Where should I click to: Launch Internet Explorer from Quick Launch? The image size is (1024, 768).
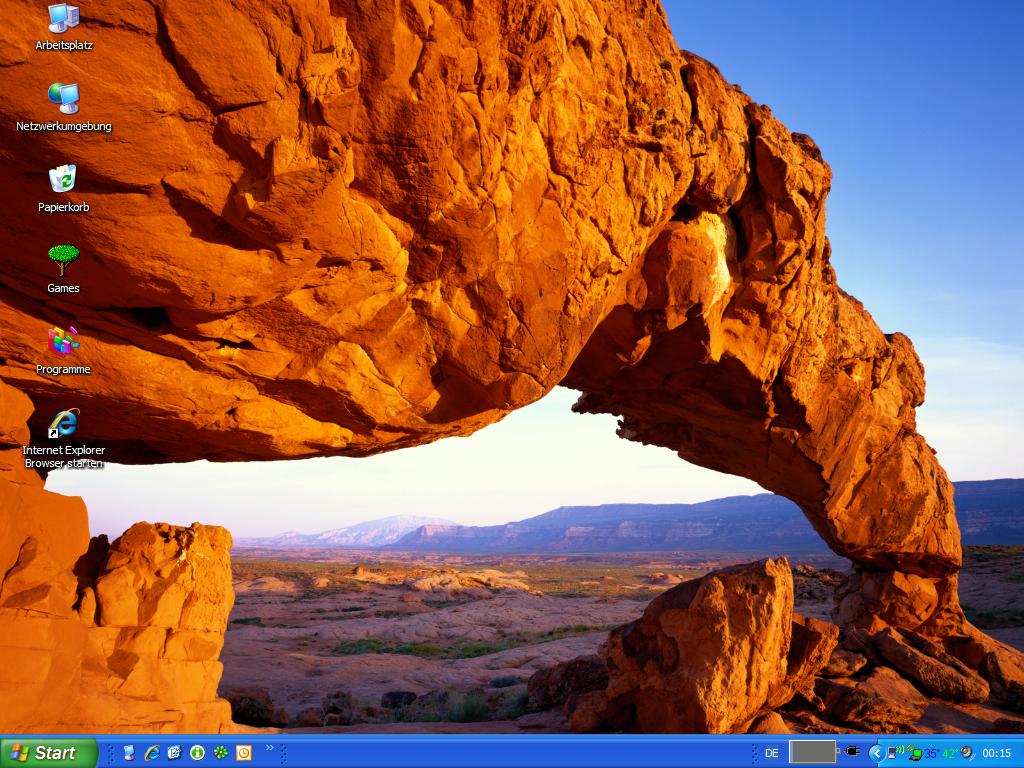tap(152, 753)
